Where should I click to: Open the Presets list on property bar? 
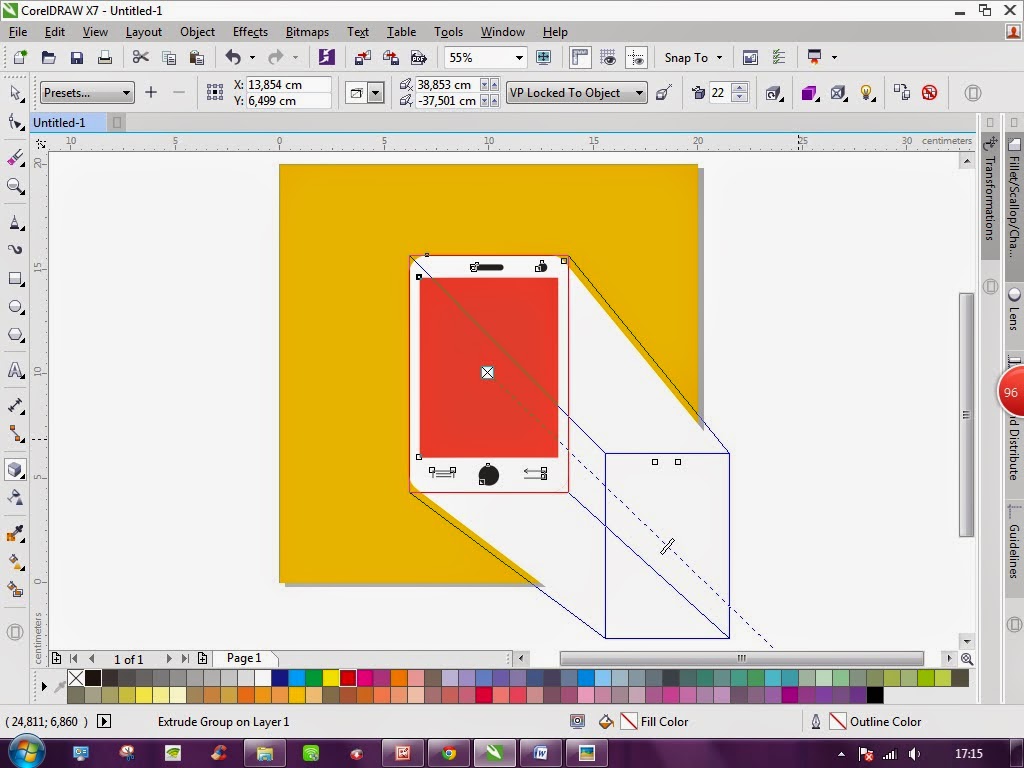(86, 92)
